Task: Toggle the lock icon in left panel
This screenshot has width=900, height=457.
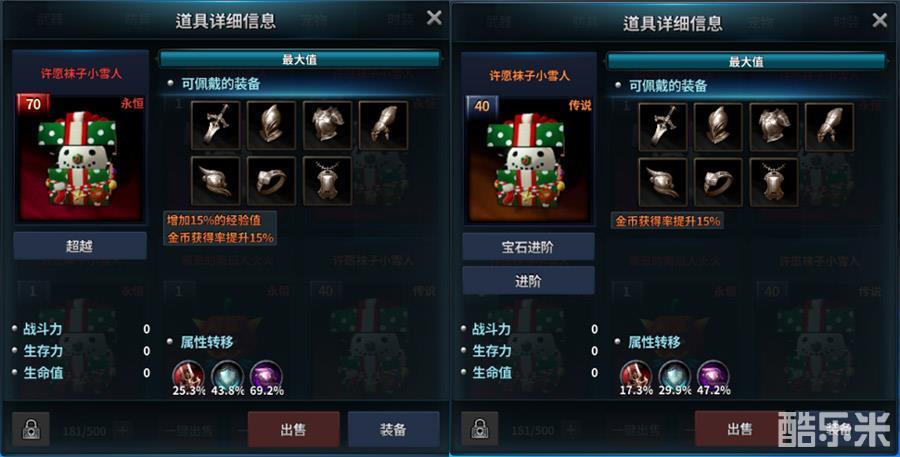Action: (x=30, y=429)
